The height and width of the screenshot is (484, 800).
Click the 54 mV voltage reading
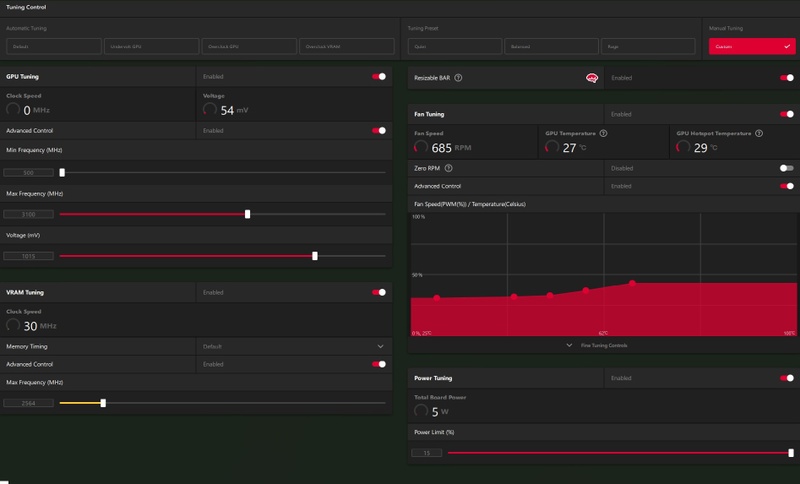[234, 110]
